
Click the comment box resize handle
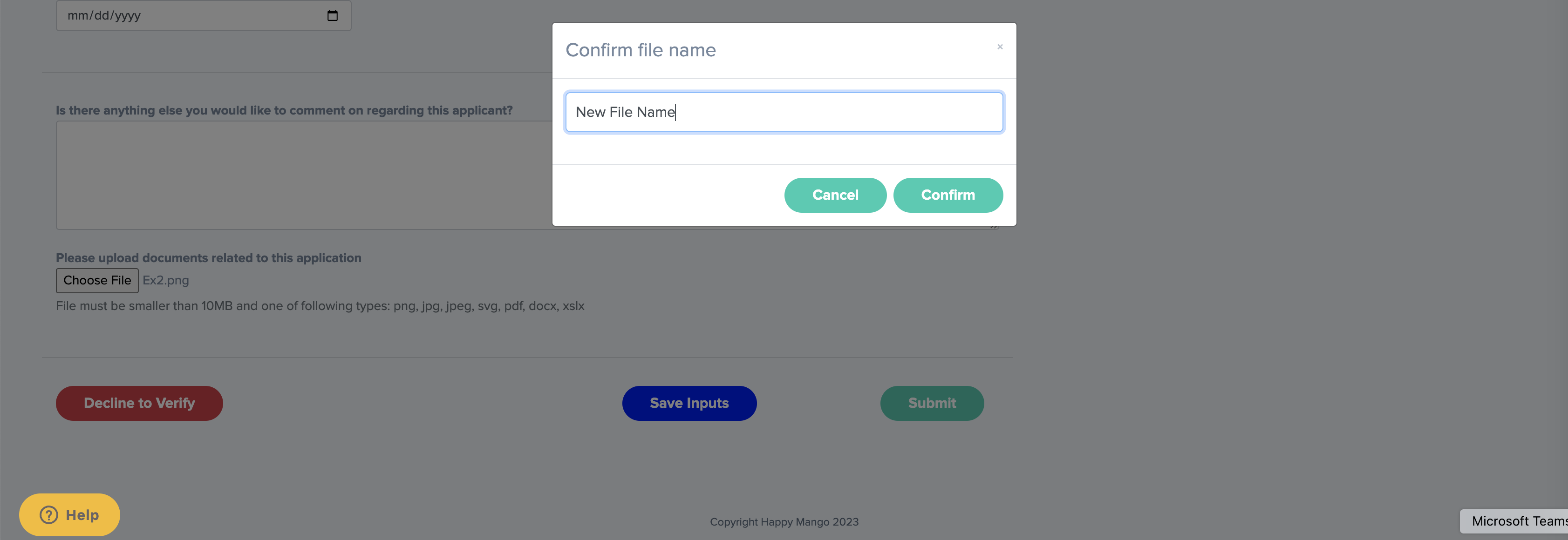(x=993, y=226)
